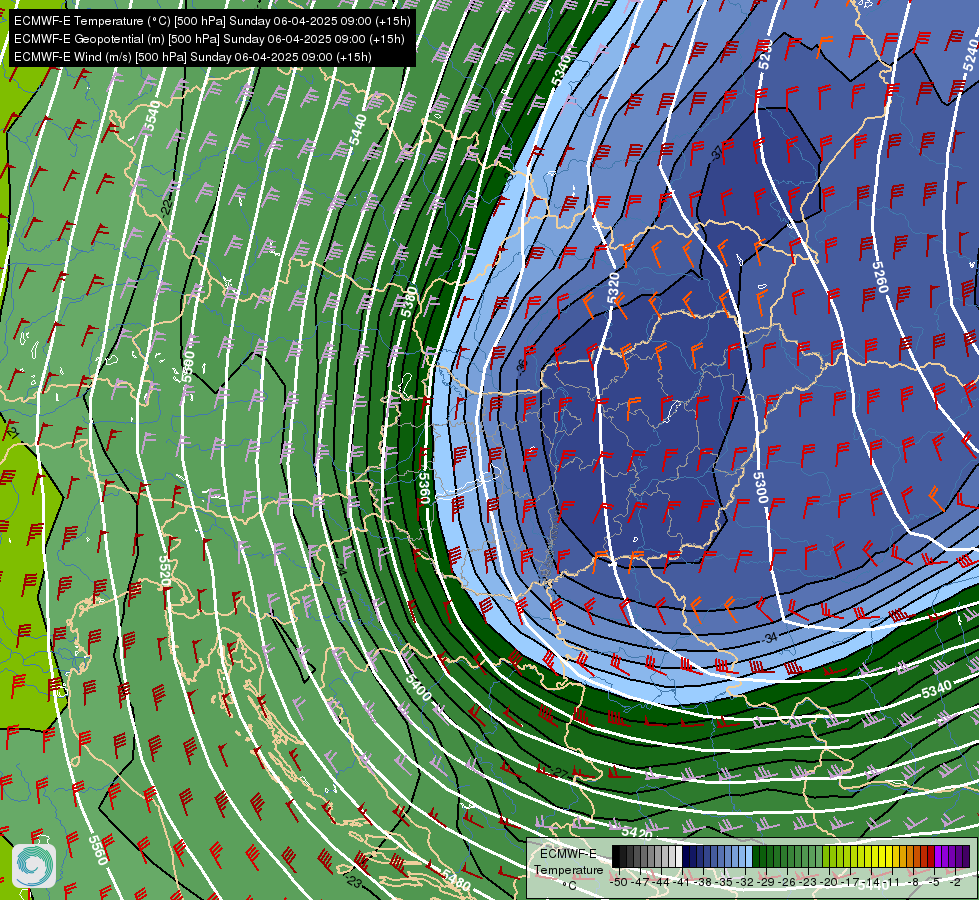The width and height of the screenshot is (979, 900).
Task: Click the blue swirl logo icon
Action: coord(34,865)
